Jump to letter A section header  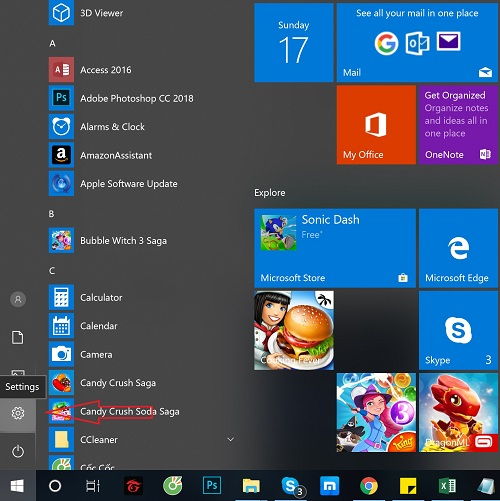[52, 43]
